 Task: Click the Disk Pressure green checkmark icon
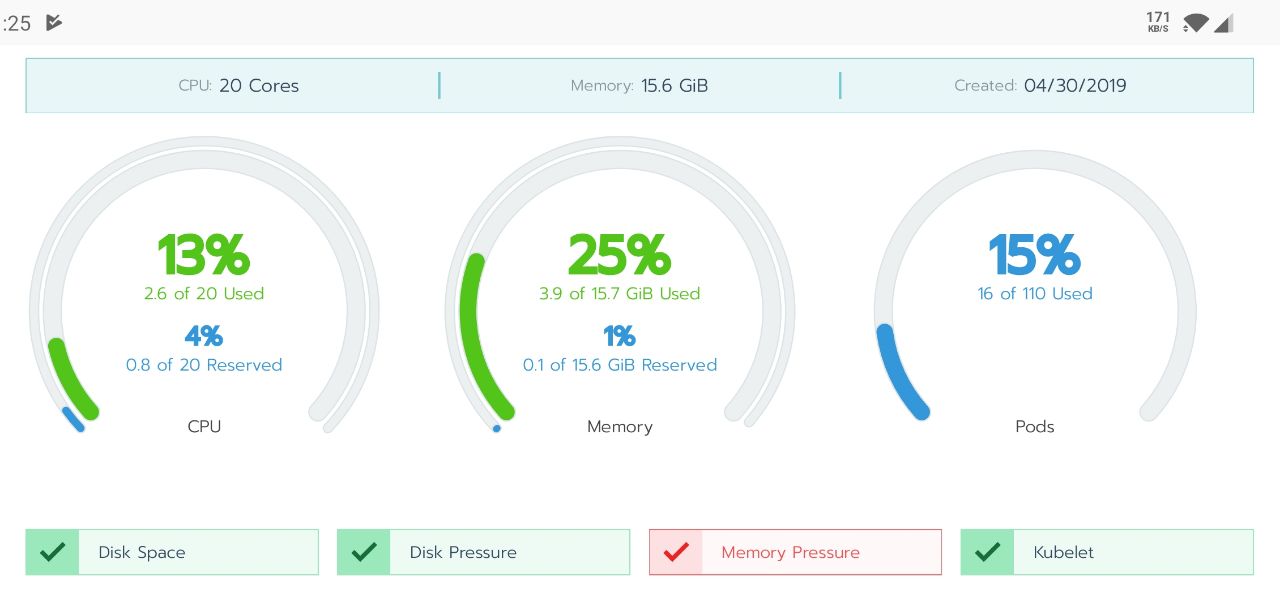pos(364,552)
